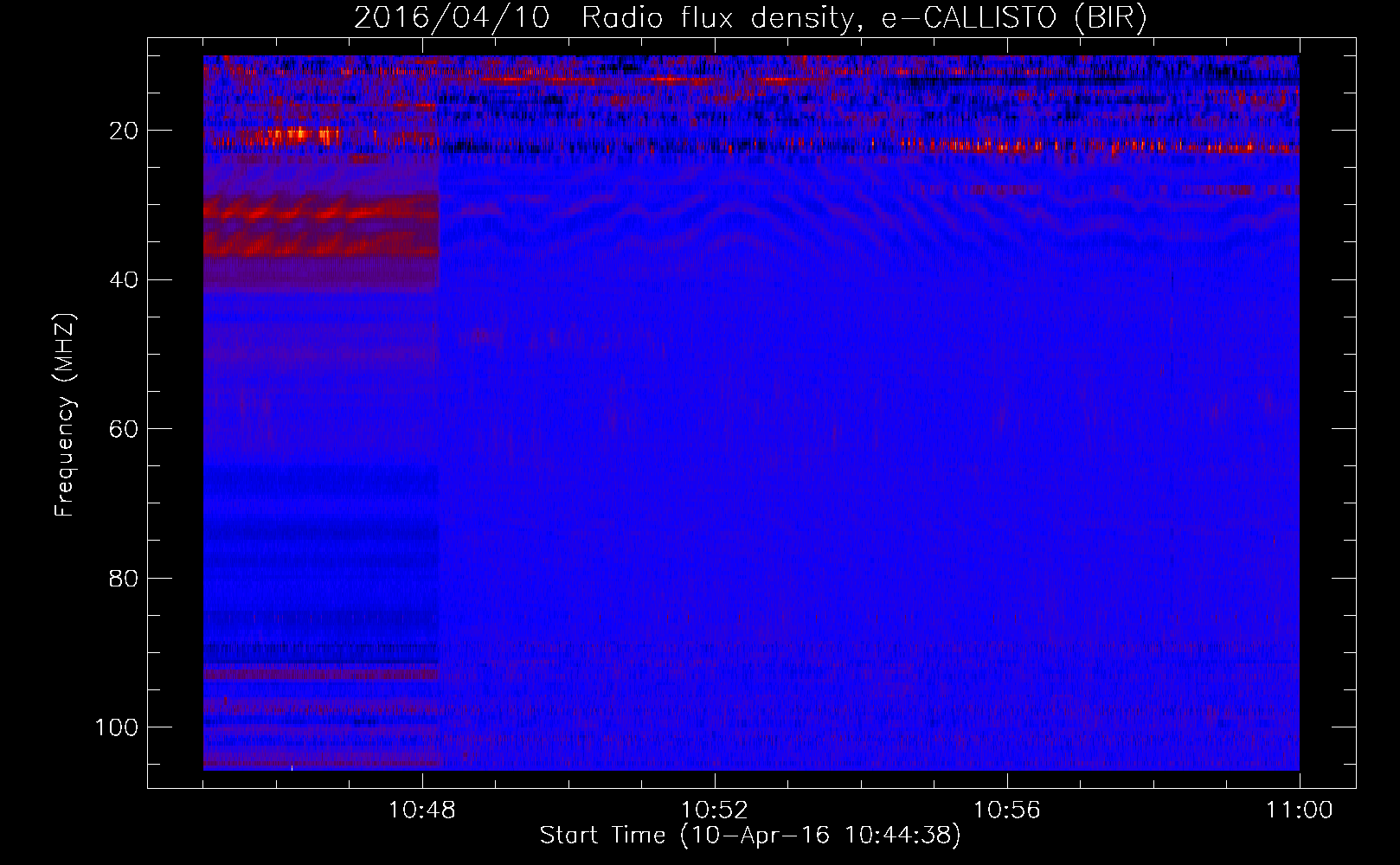This screenshot has height=865, width=1400.
Task: Click the 10:56 time tick label
Action: point(1007,811)
